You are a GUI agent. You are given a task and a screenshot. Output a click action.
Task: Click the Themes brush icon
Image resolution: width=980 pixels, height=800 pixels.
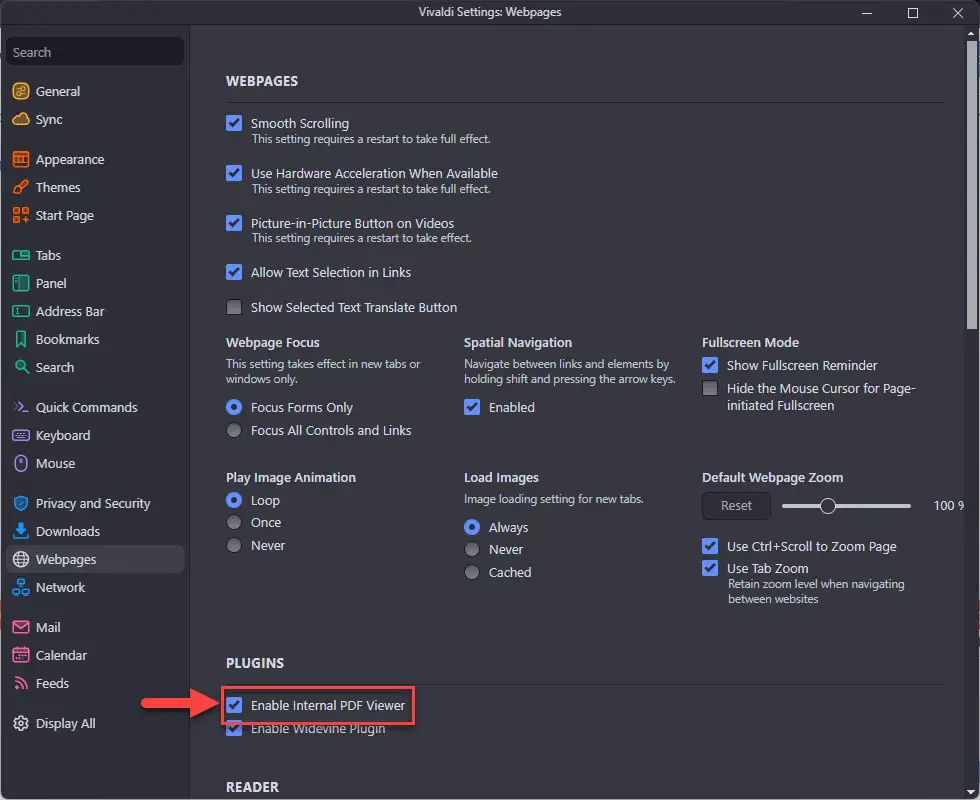pyautogui.click(x=21, y=188)
